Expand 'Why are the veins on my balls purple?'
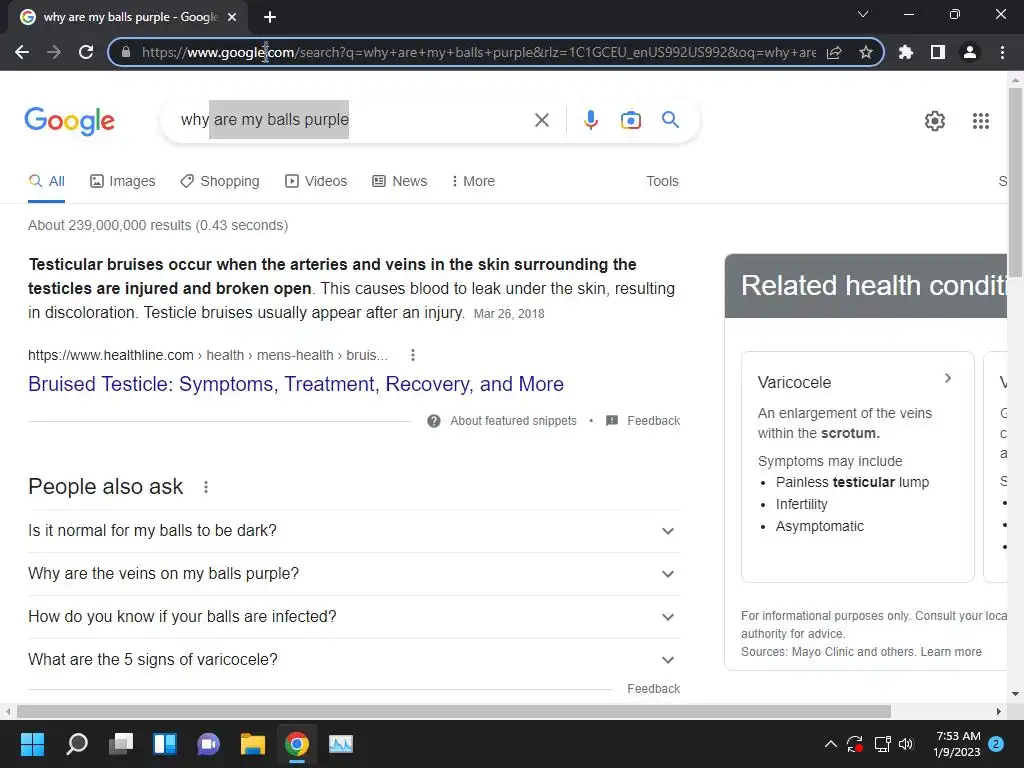 click(354, 574)
